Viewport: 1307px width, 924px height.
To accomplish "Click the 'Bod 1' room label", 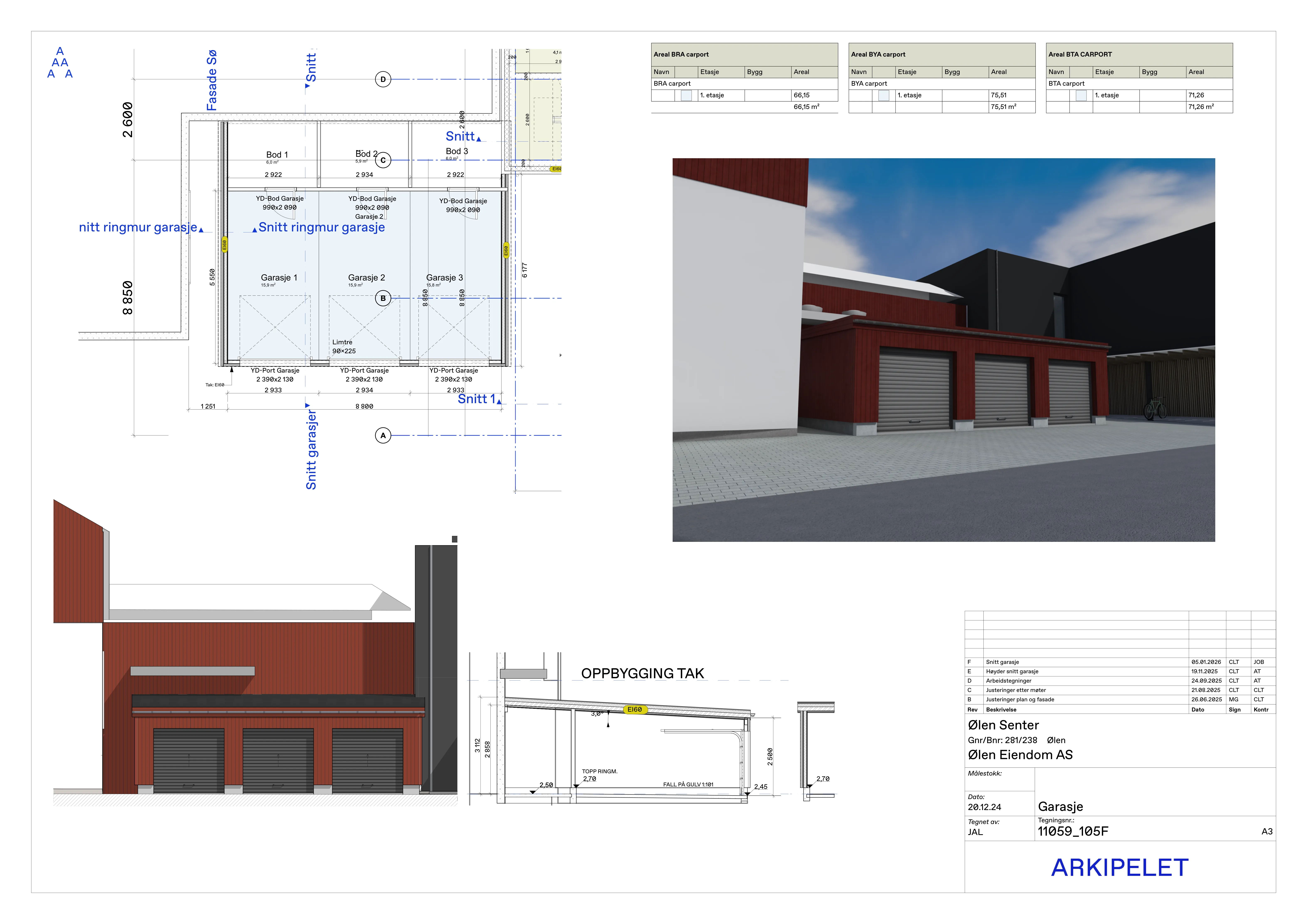I will pos(277,155).
